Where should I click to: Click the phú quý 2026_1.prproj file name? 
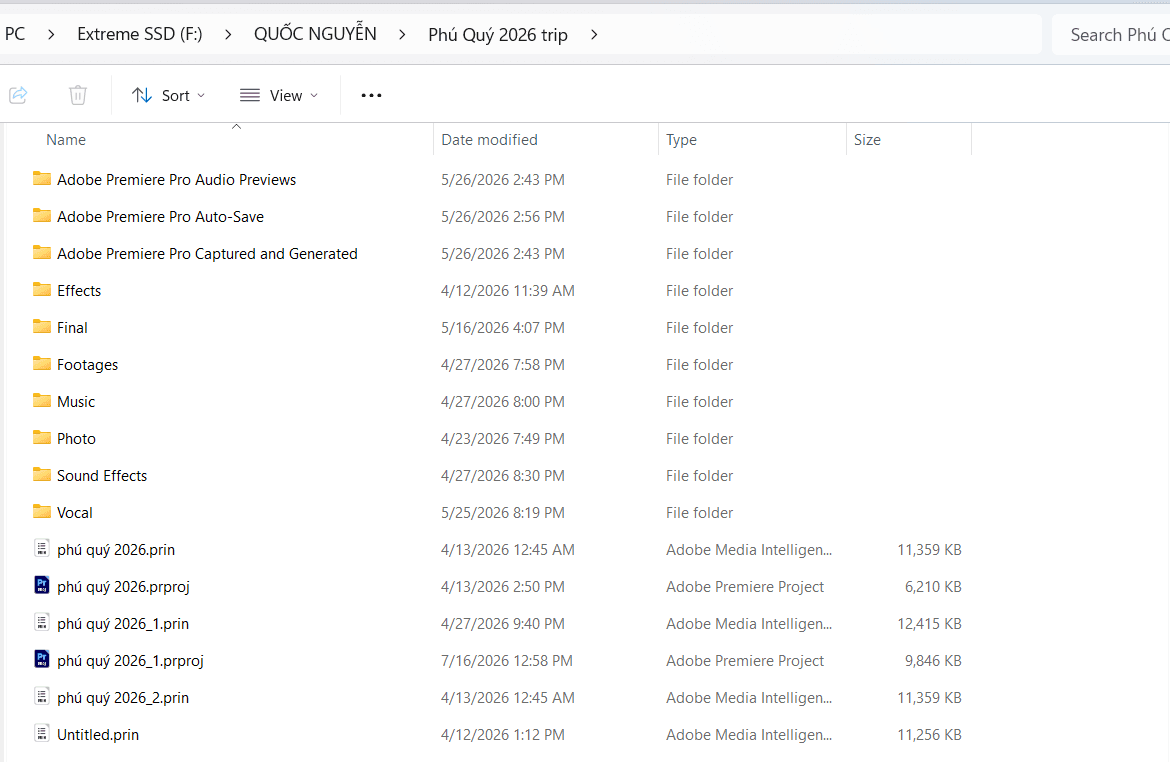click(x=130, y=661)
